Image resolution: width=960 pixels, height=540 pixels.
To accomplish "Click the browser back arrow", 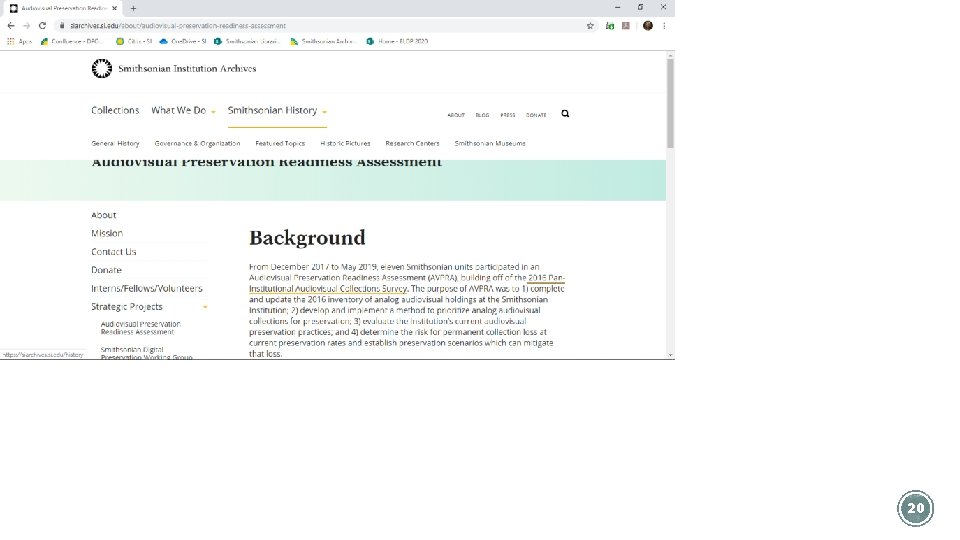I will pyautogui.click(x=10, y=26).
